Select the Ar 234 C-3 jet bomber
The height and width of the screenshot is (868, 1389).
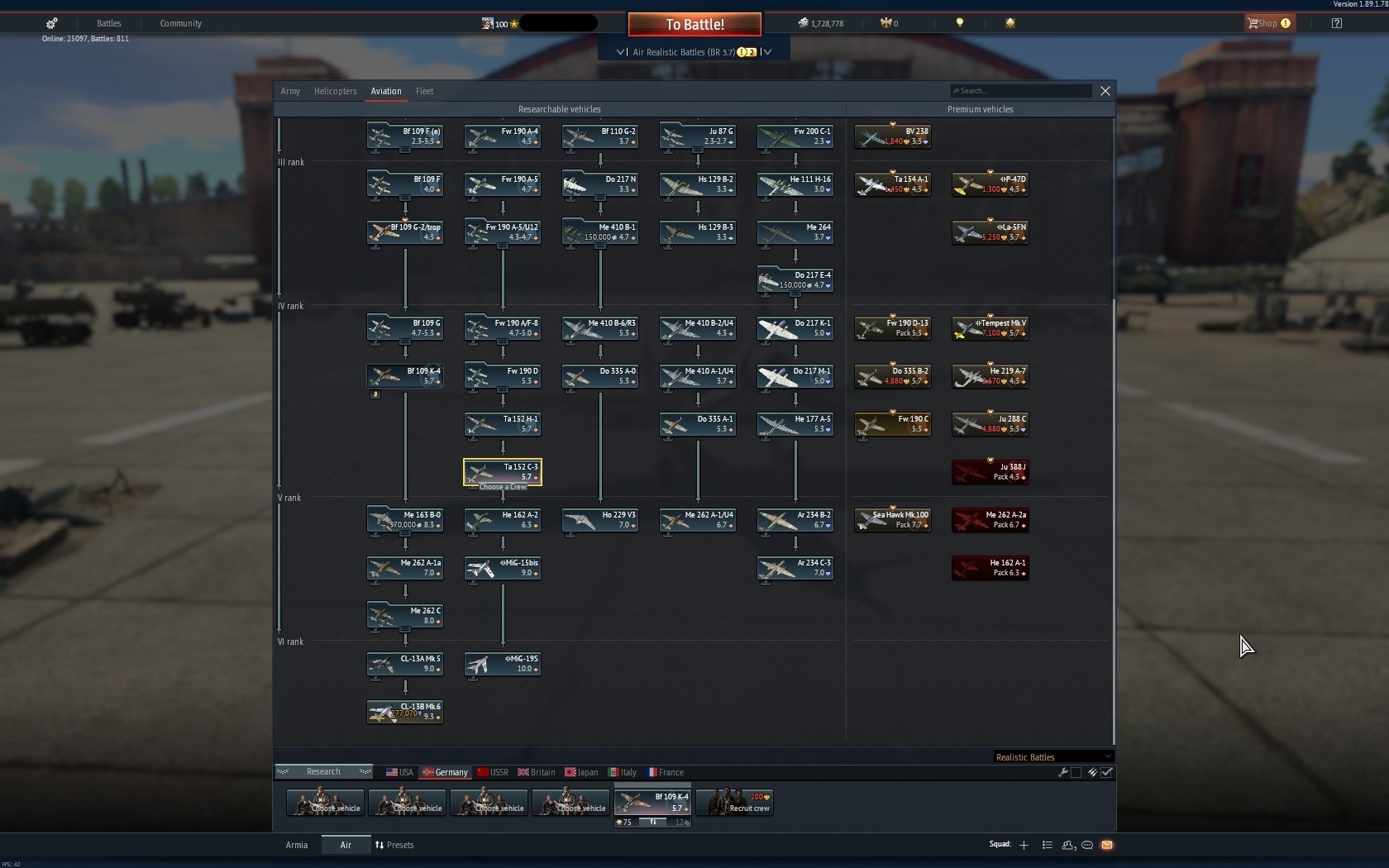(795, 568)
